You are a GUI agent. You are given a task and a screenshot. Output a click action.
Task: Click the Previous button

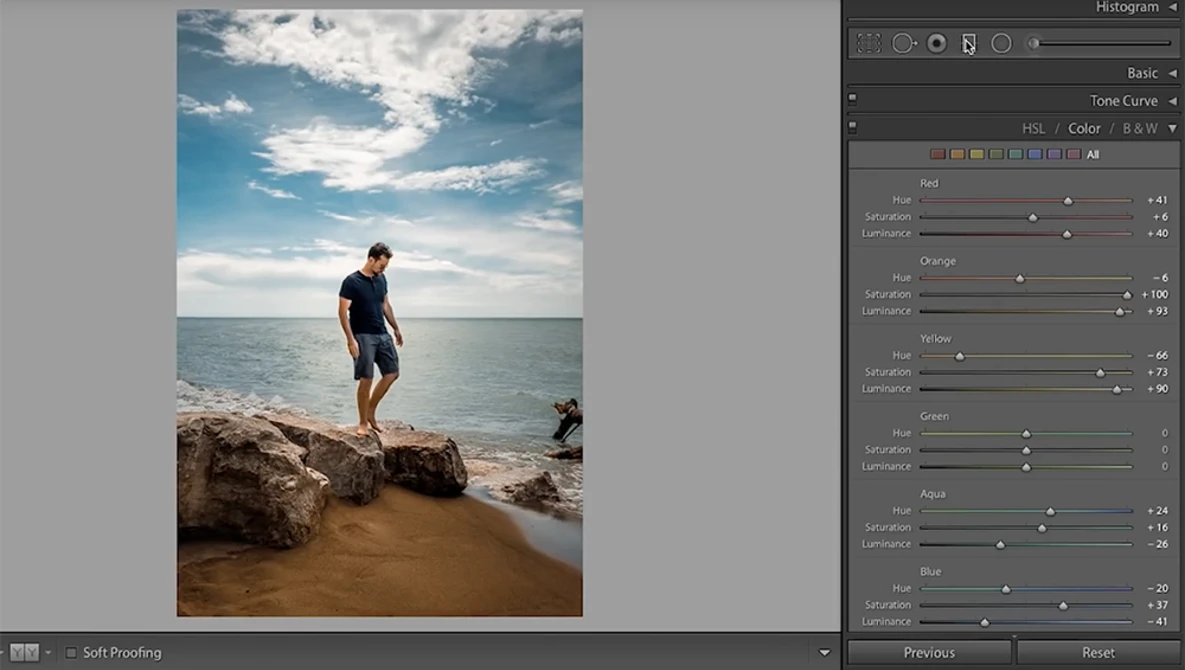(x=929, y=653)
